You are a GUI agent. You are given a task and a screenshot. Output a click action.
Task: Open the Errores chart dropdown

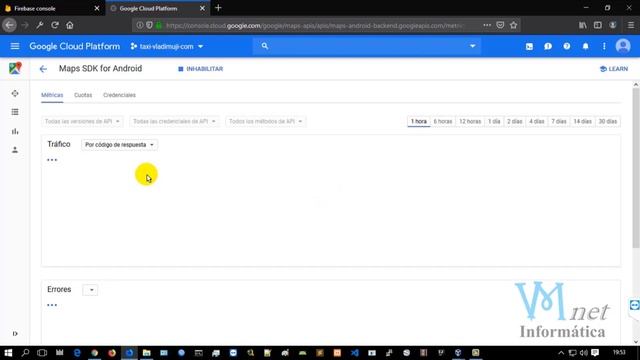[x=90, y=290]
